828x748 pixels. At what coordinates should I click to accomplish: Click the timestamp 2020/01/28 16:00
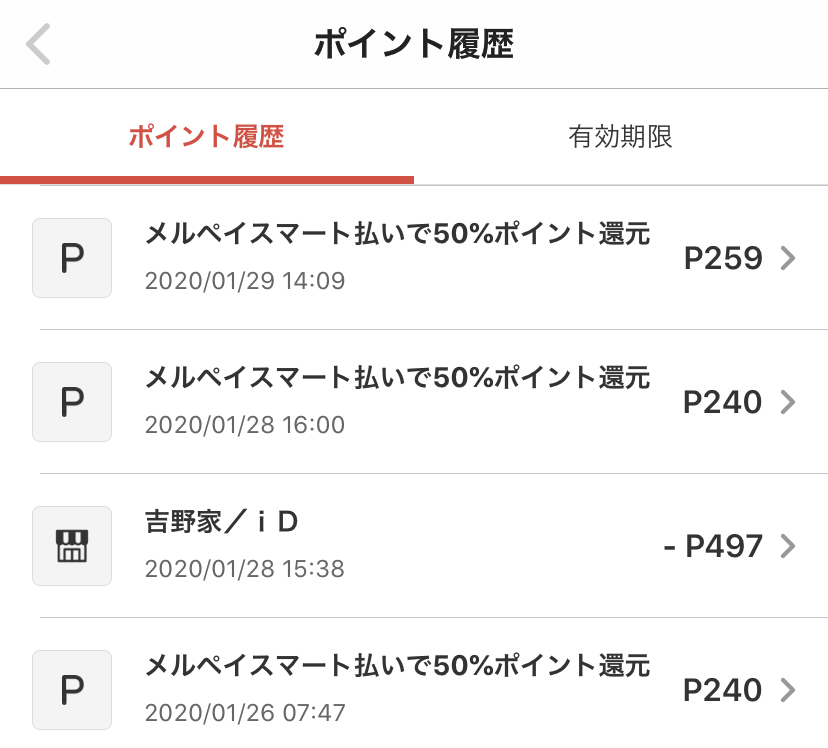click(x=245, y=425)
